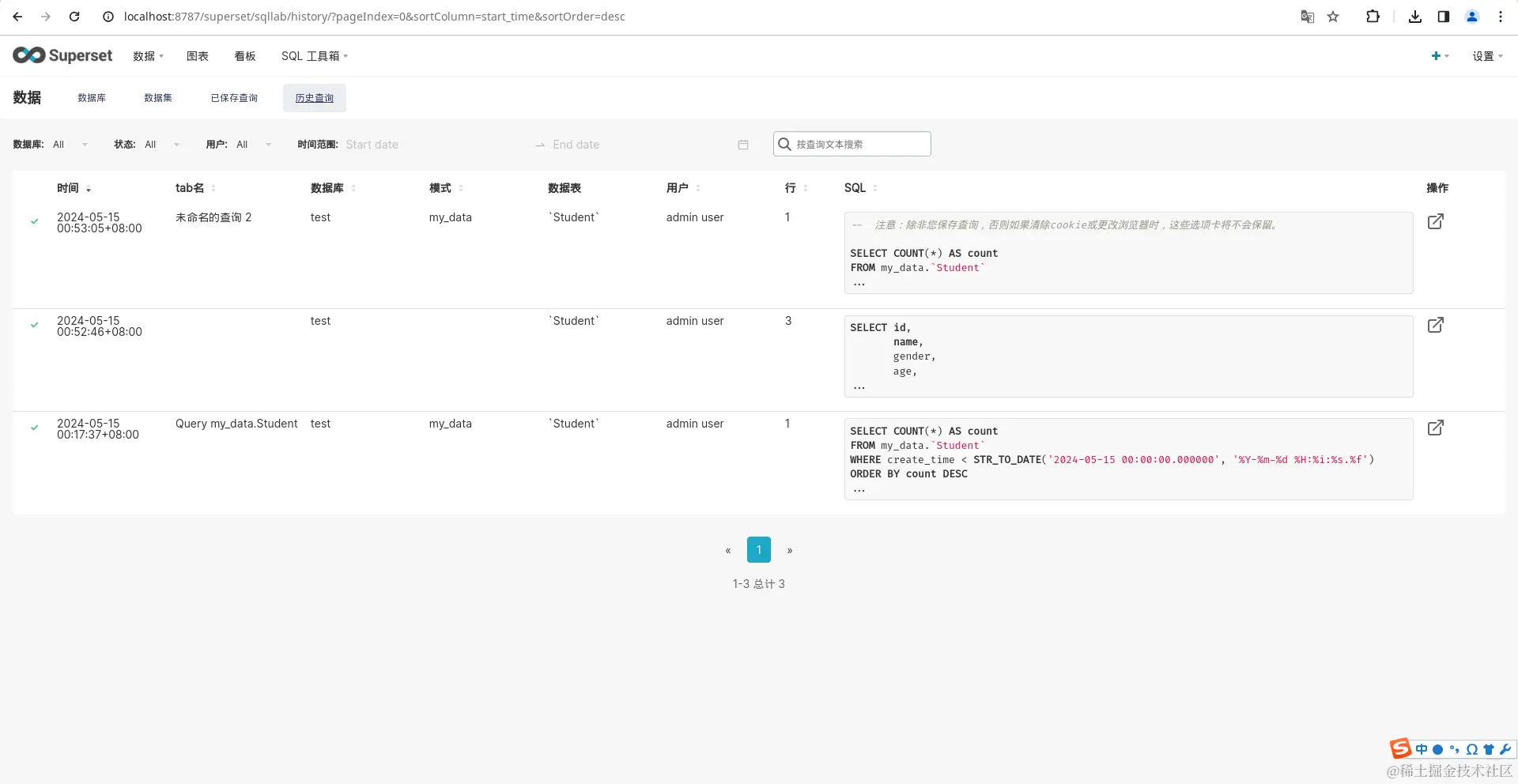The width and height of the screenshot is (1518, 784).
Task: Open 00:52:46 query in SQL Lab
Action: pos(1436,325)
